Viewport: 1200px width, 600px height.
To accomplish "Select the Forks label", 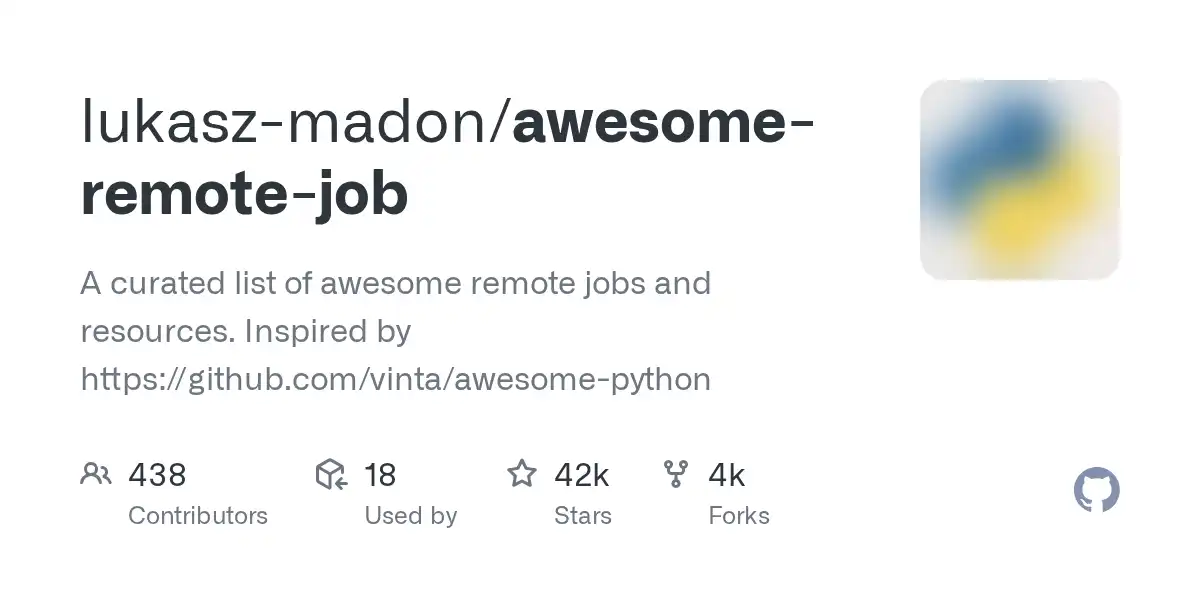I will pyautogui.click(x=739, y=516).
